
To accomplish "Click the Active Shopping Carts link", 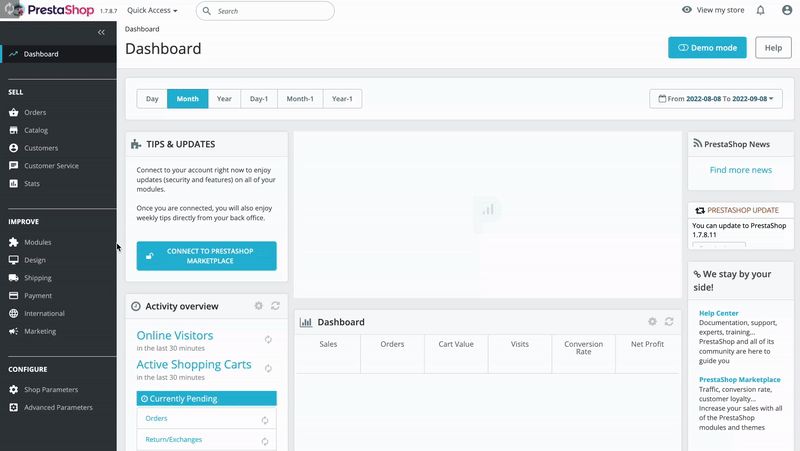I will coord(194,365).
